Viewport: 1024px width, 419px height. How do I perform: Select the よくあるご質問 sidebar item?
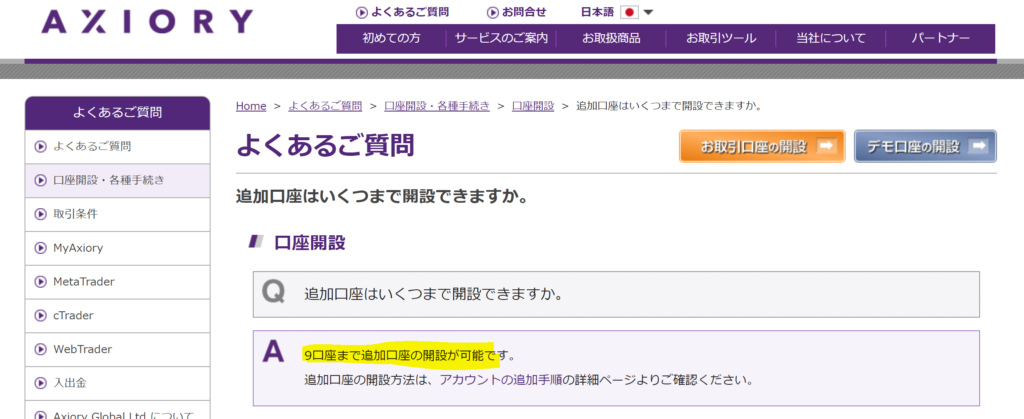[118, 146]
